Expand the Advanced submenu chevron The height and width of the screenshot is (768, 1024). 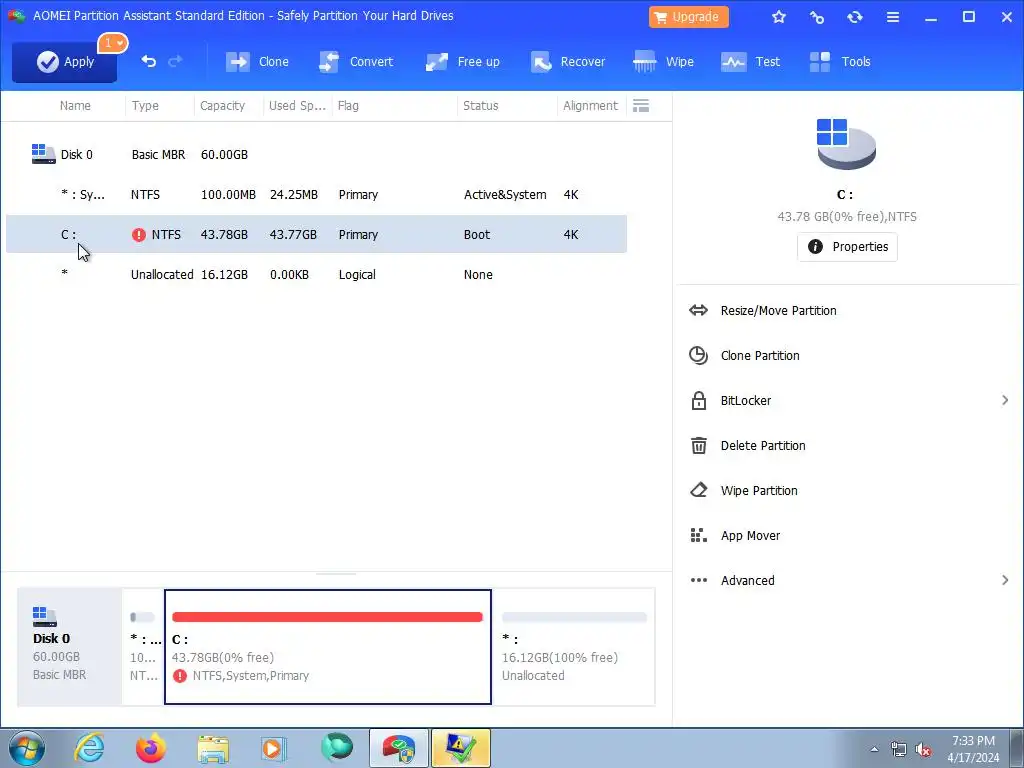click(1005, 580)
